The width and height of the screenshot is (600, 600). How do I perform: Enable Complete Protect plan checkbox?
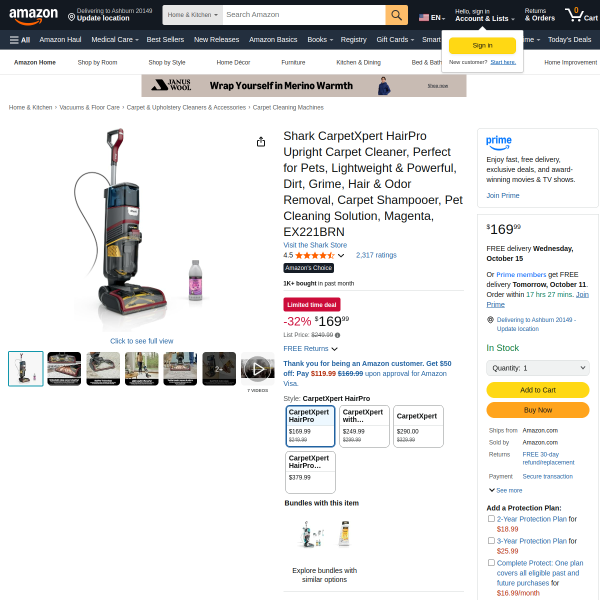coord(491,562)
